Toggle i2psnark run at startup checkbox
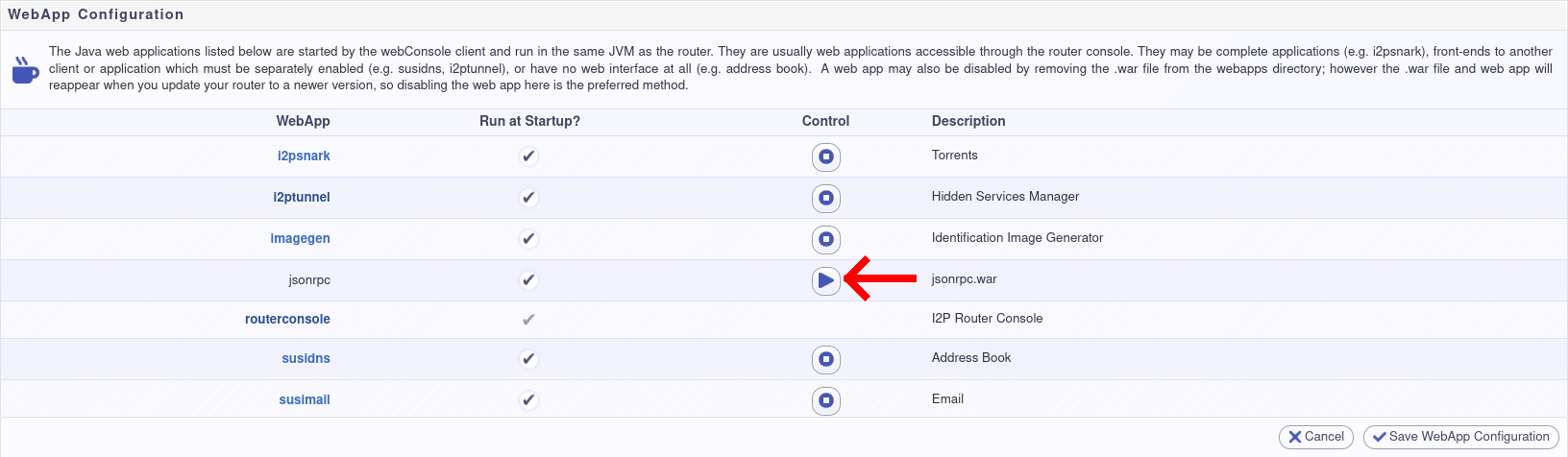The height and width of the screenshot is (457, 1568). 528,156
